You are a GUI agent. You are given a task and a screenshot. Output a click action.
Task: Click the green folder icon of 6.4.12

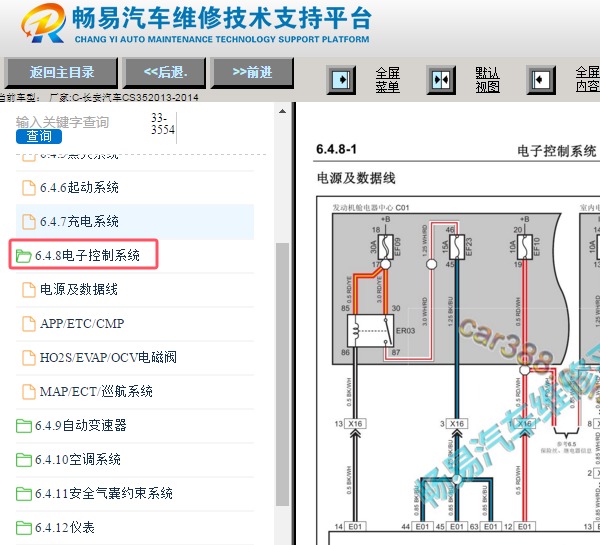tap(23, 528)
